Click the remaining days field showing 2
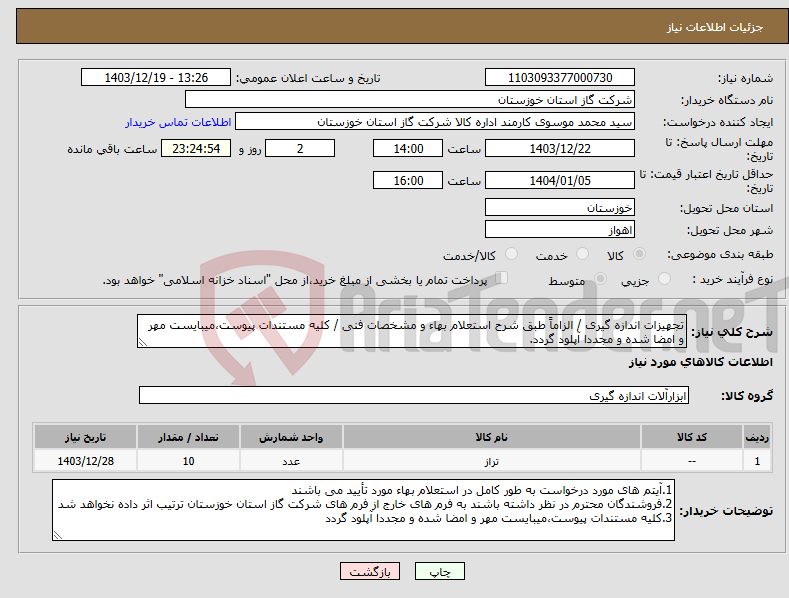The height and width of the screenshot is (598, 789). click(x=300, y=148)
